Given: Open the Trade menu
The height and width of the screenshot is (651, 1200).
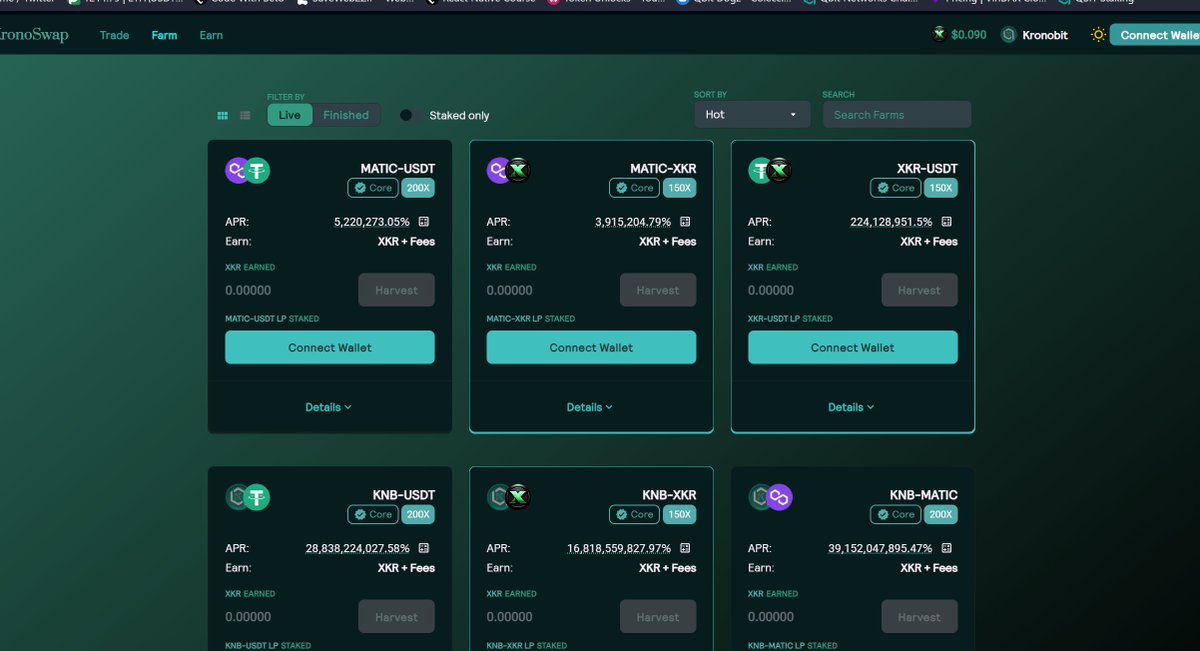Looking at the screenshot, I should point(114,35).
